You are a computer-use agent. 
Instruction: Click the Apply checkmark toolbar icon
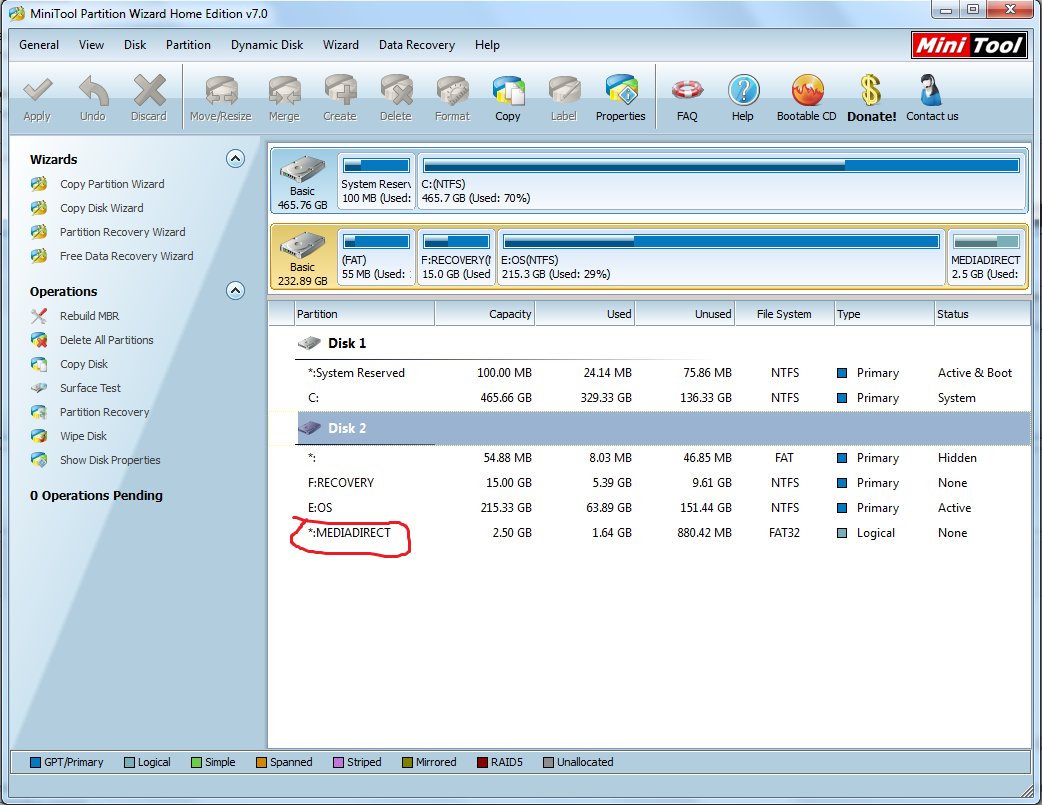[x=37, y=98]
